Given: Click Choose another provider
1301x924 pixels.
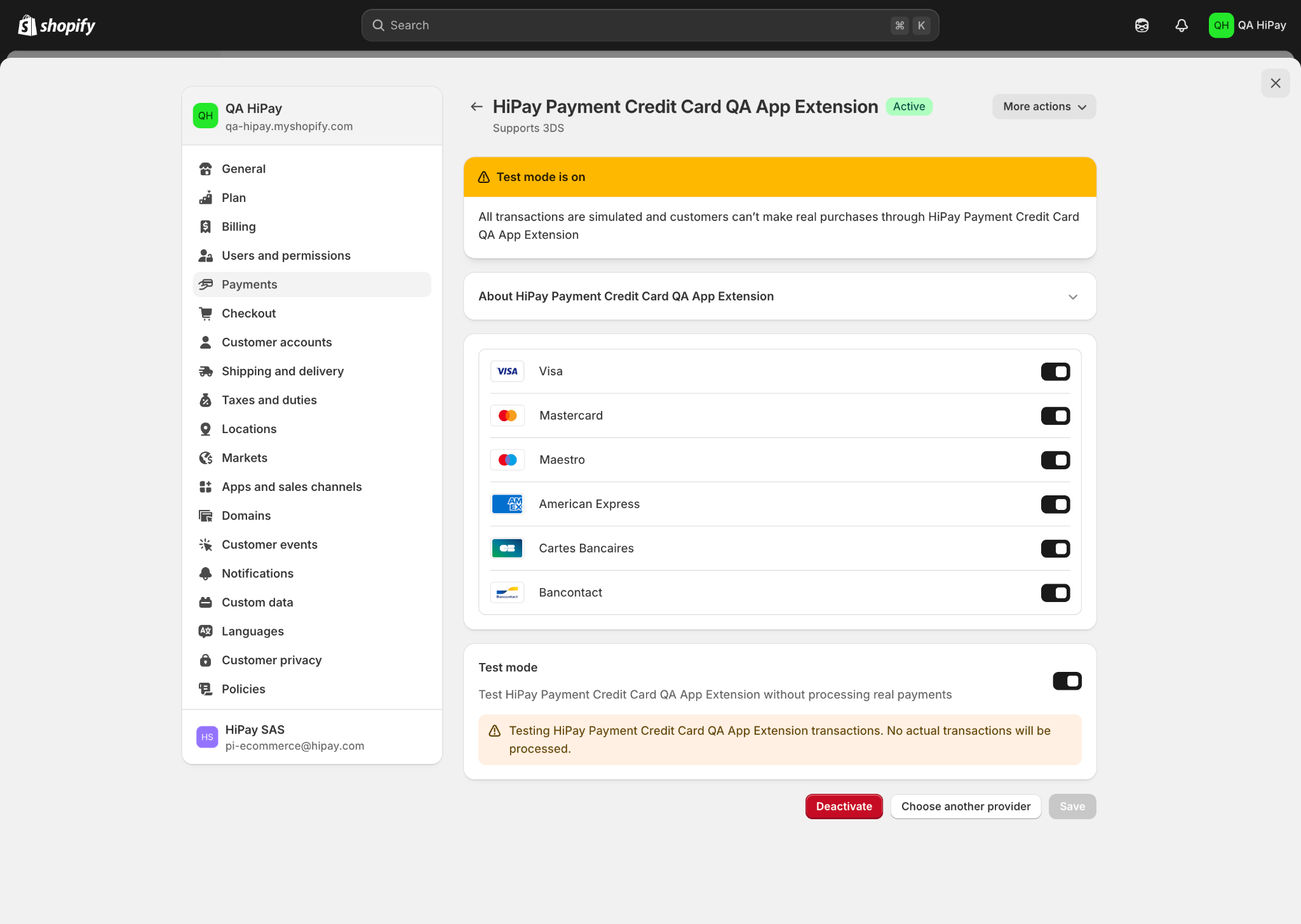Looking at the screenshot, I should coord(966,807).
